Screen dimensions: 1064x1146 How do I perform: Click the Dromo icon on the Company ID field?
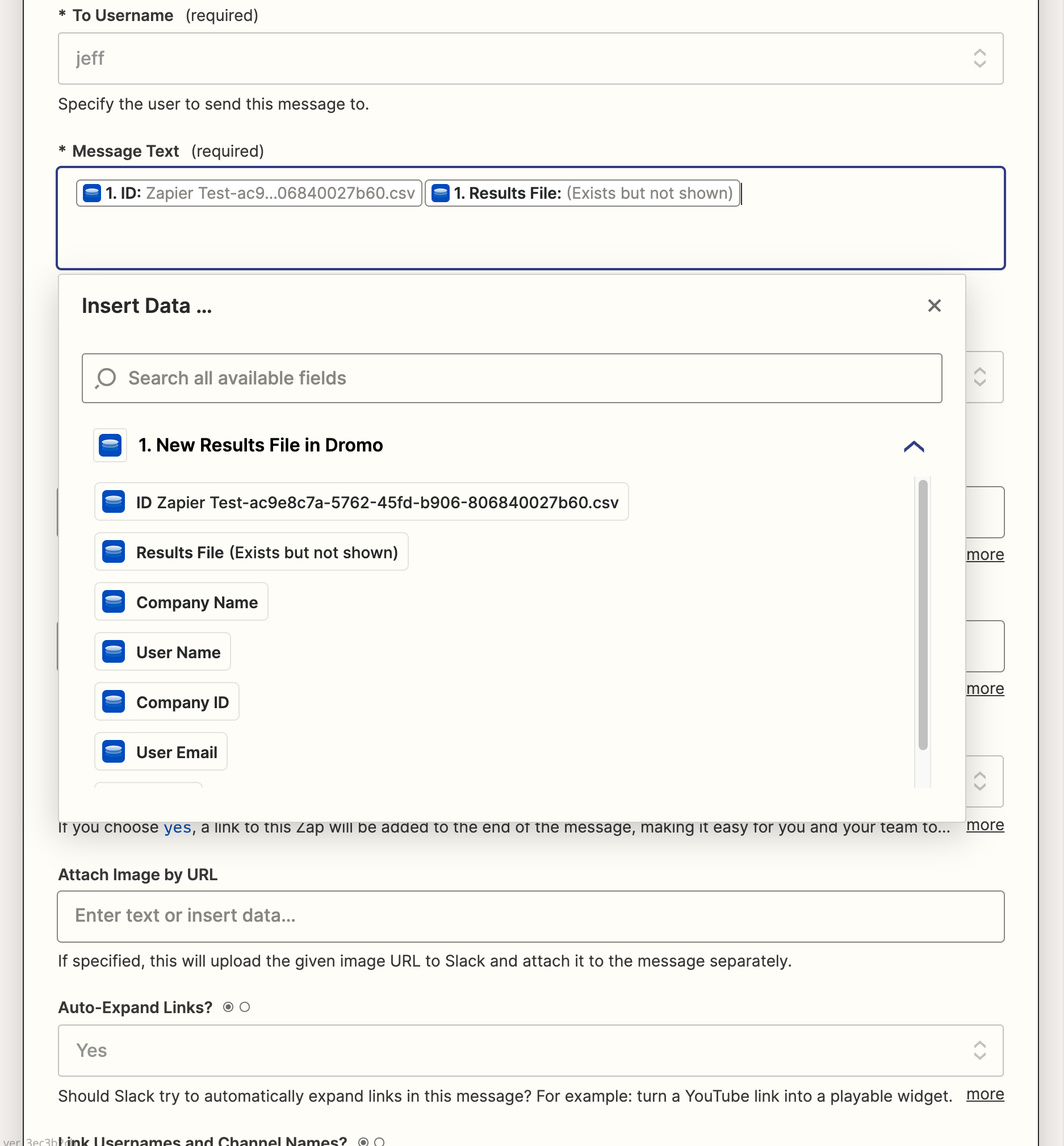point(114,702)
